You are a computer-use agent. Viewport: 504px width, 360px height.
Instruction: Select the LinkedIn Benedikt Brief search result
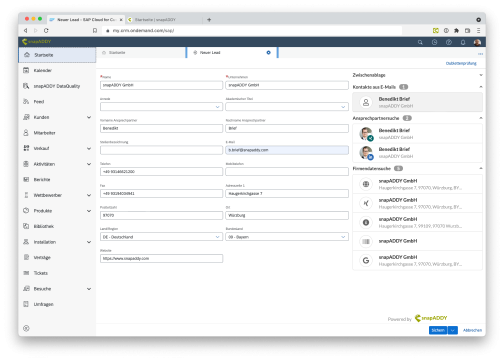click(x=417, y=153)
